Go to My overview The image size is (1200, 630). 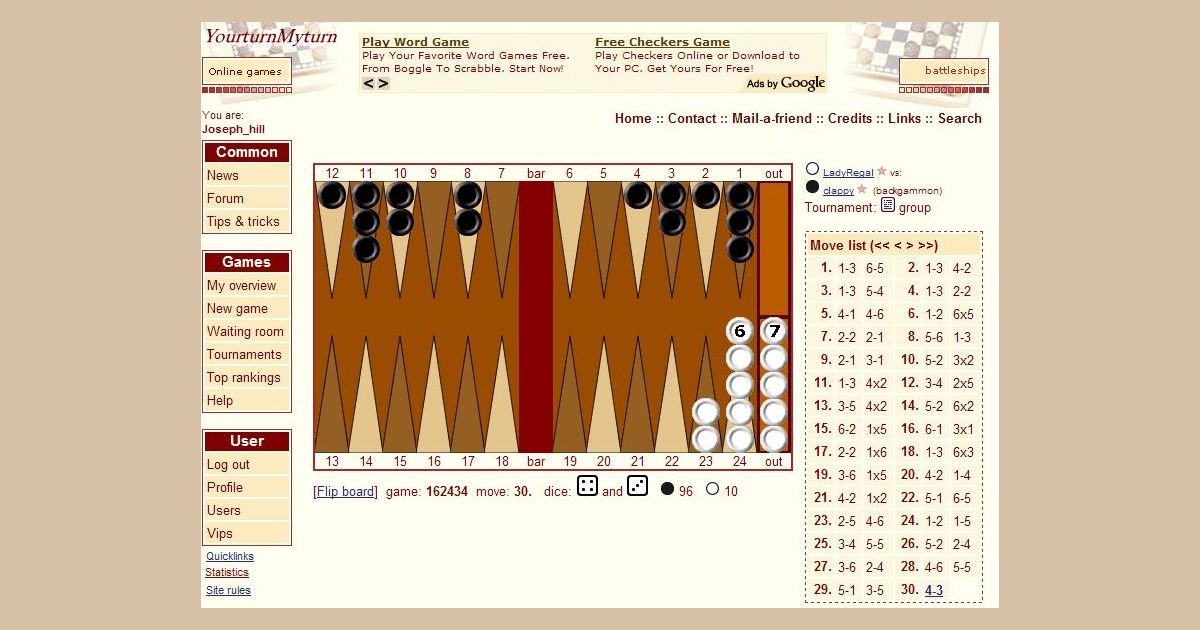tap(247, 285)
